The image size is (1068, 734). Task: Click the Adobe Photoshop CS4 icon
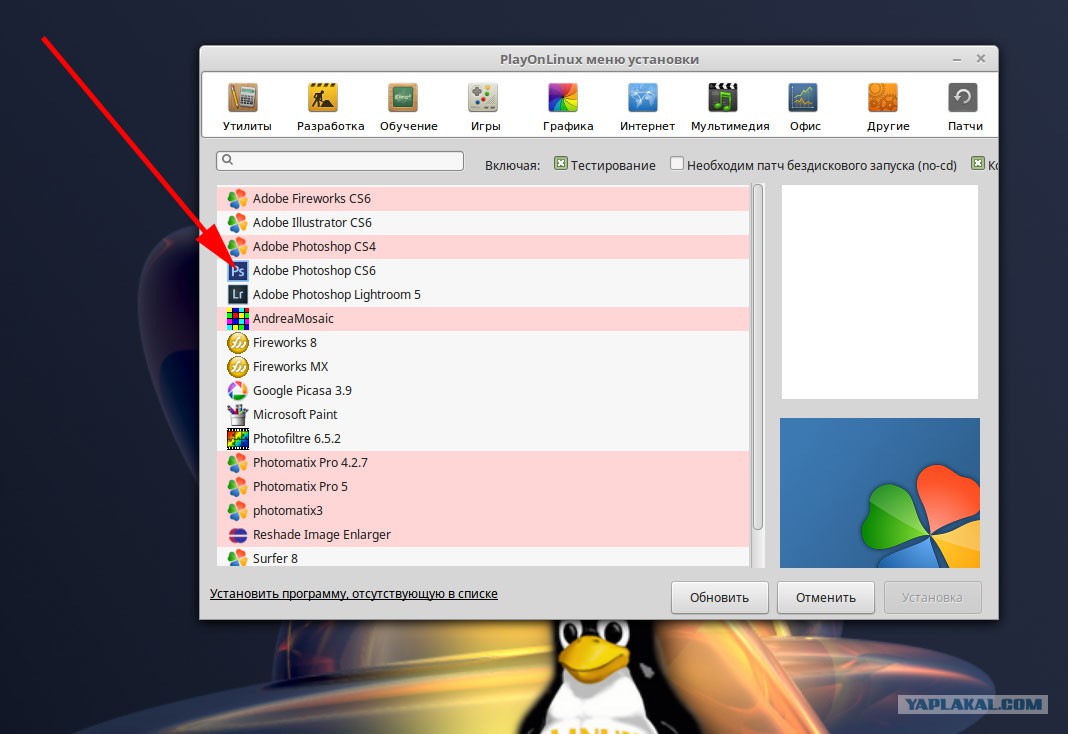click(237, 246)
